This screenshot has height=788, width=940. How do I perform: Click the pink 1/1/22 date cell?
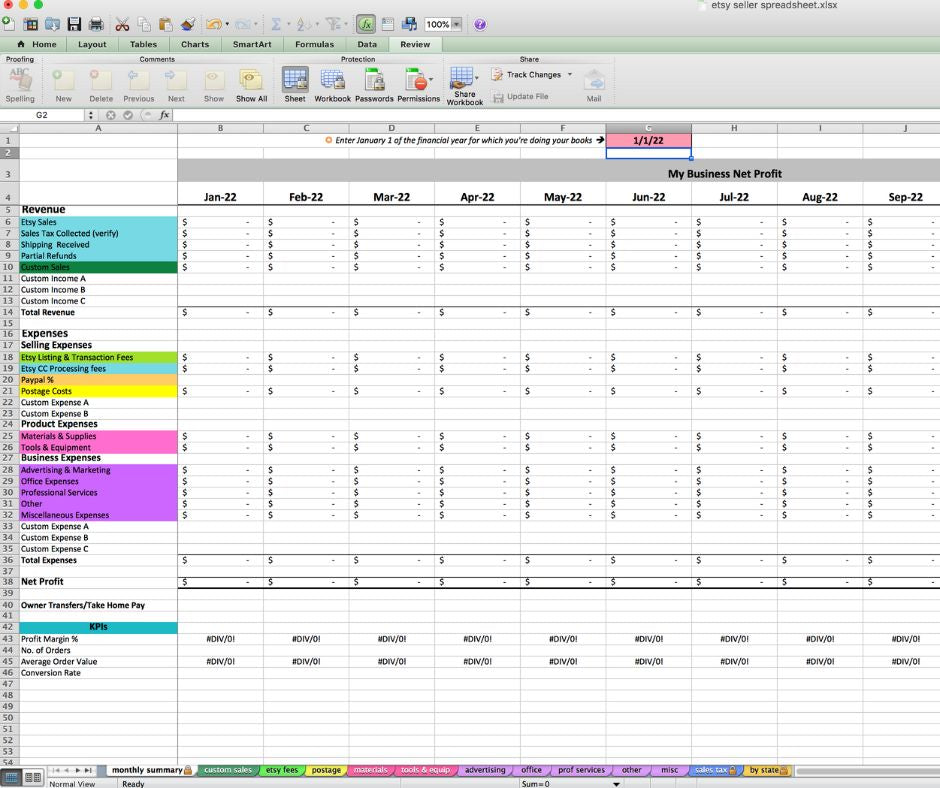pos(648,141)
